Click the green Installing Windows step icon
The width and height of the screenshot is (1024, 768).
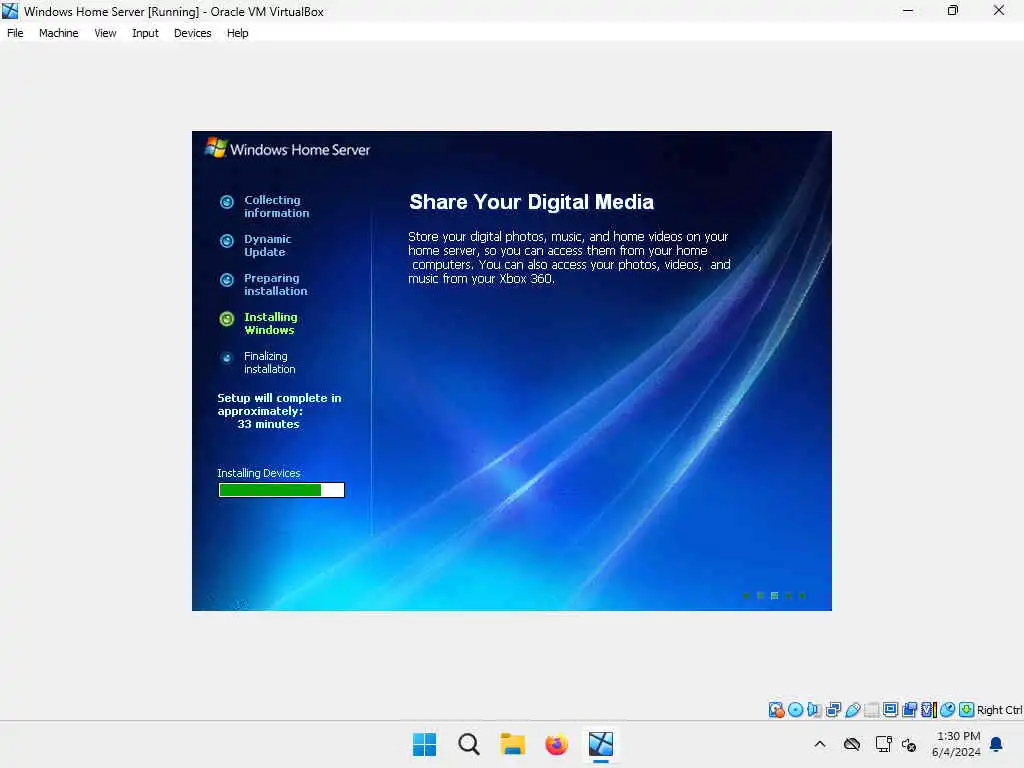click(227, 319)
